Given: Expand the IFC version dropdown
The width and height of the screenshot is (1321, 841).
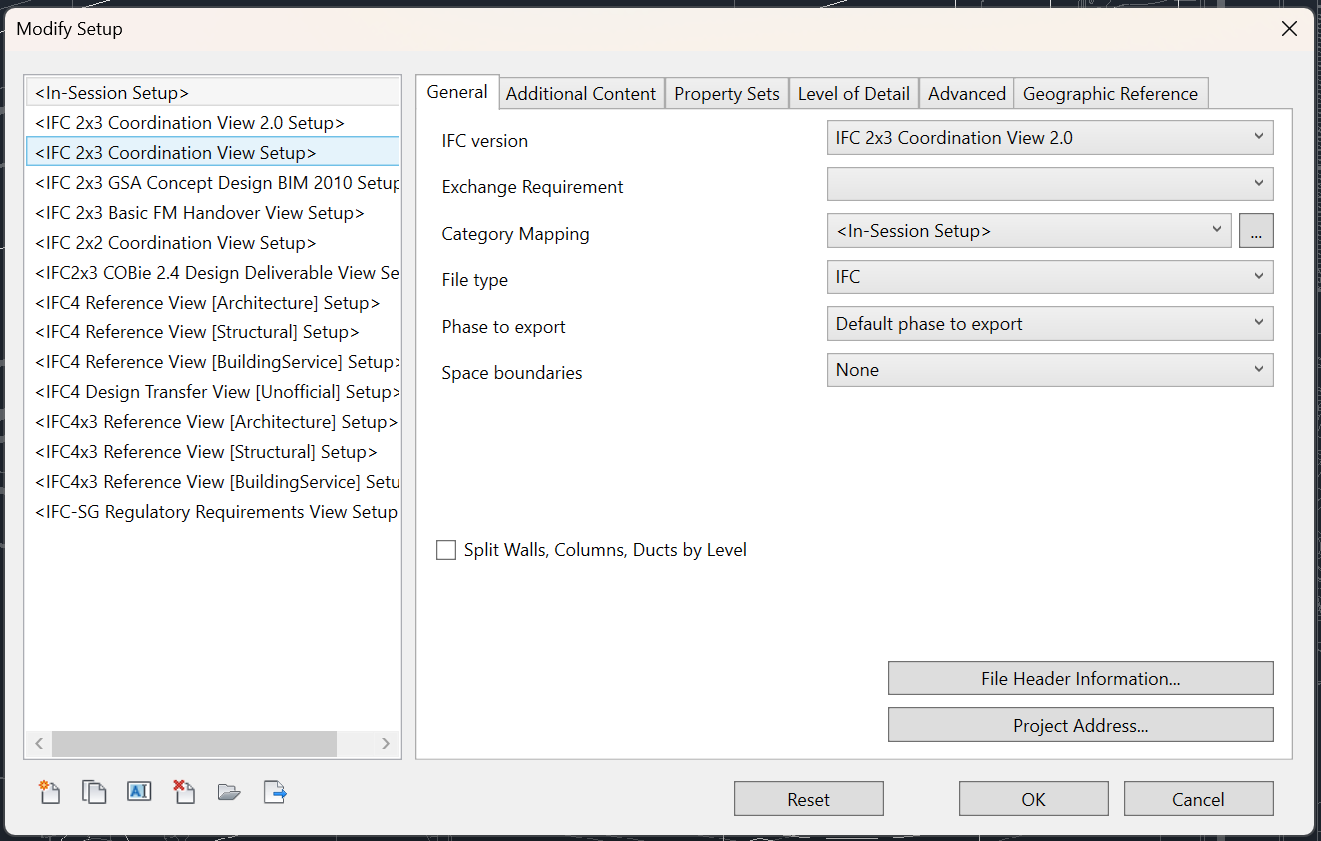Looking at the screenshot, I should [1050, 138].
